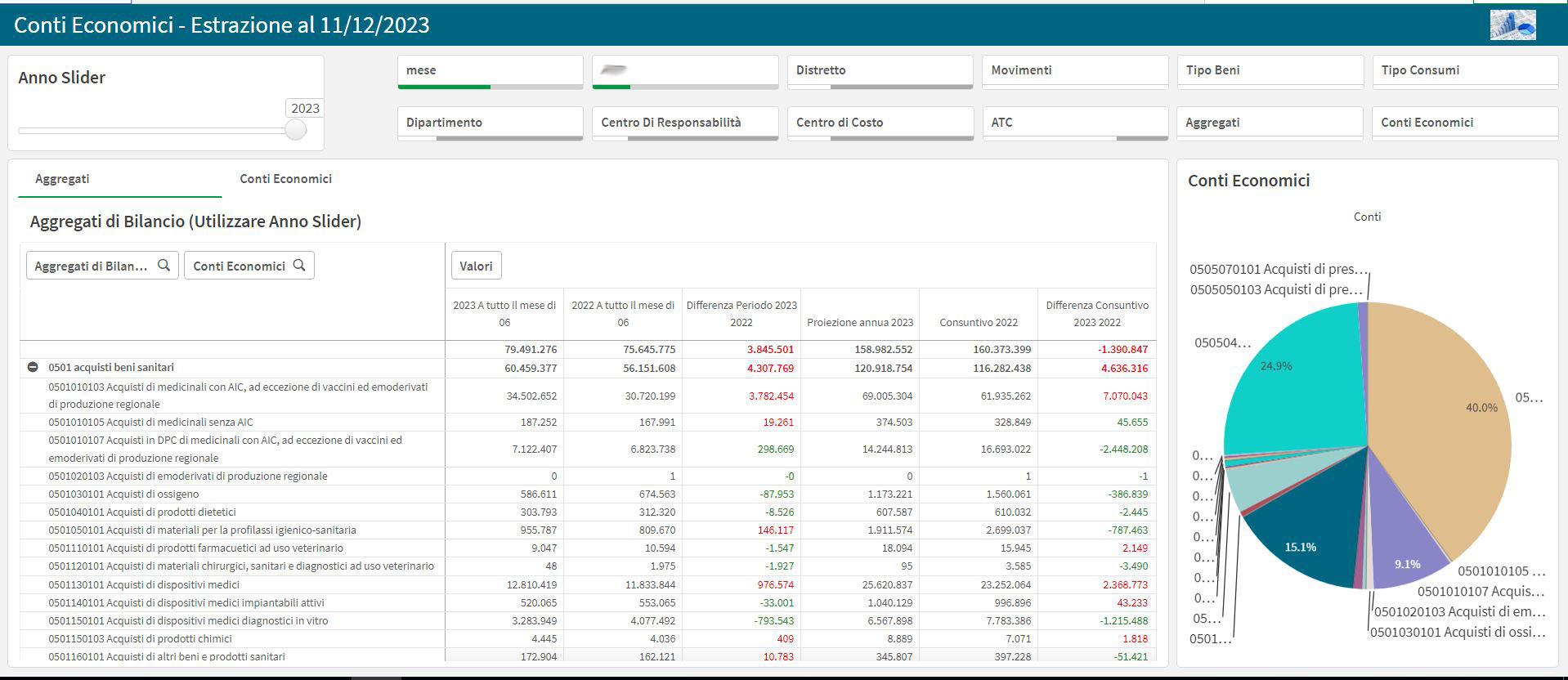This screenshot has width=1568, height=680.
Task: Open the Dipartimento filter pane
Action: (491, 123)
